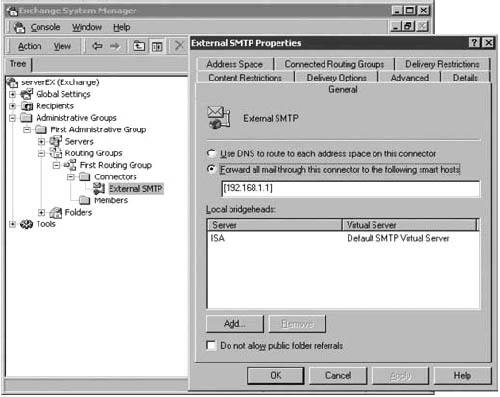Switch to the Connected Routing Groups tab
Screen dimensions: 500x397
point(334,64)
